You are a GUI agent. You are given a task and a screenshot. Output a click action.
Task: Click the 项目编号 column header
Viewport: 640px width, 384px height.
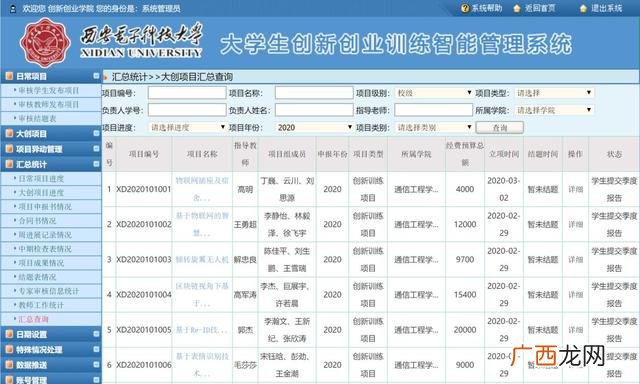144,154
